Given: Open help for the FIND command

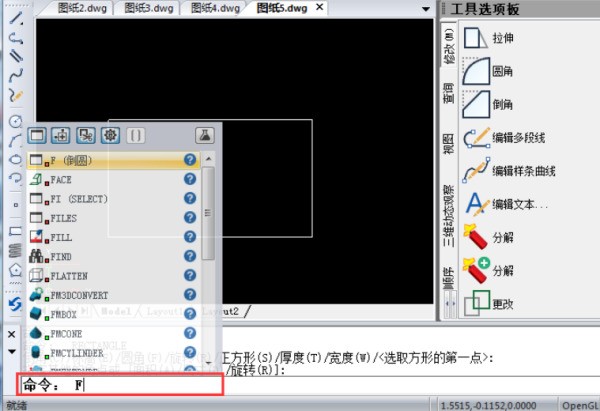Looking at the screenshot, I should (190, 256).
